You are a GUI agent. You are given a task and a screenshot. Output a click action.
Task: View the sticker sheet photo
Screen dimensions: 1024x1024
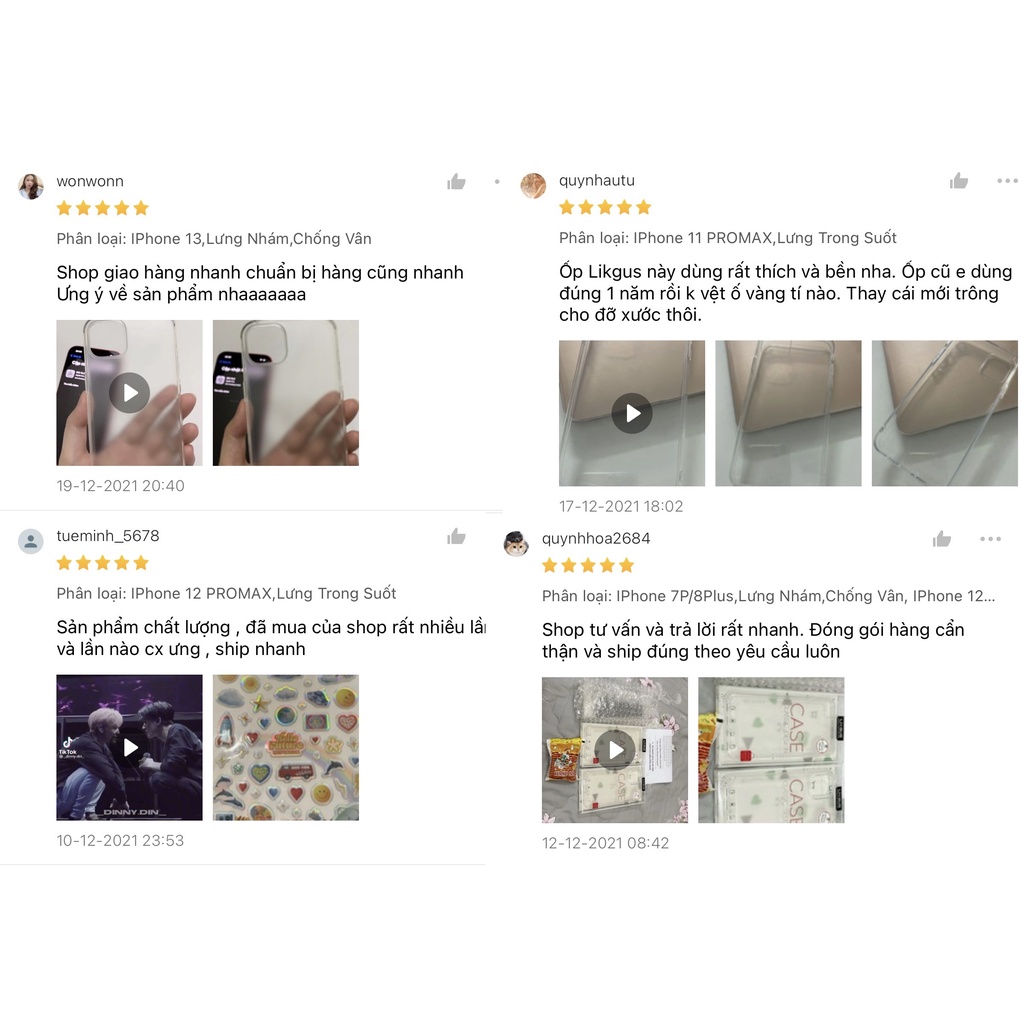click(285, 747)
